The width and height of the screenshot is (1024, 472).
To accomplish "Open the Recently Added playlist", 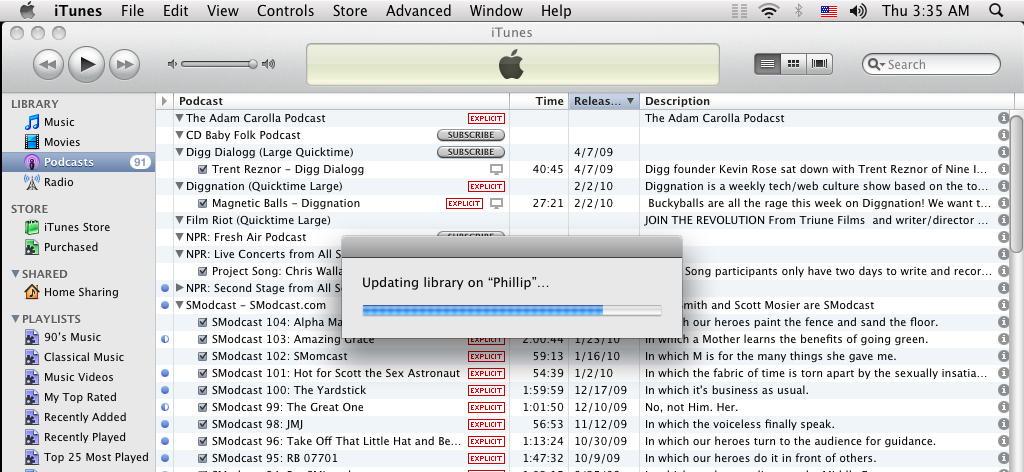I will point(85,417).
